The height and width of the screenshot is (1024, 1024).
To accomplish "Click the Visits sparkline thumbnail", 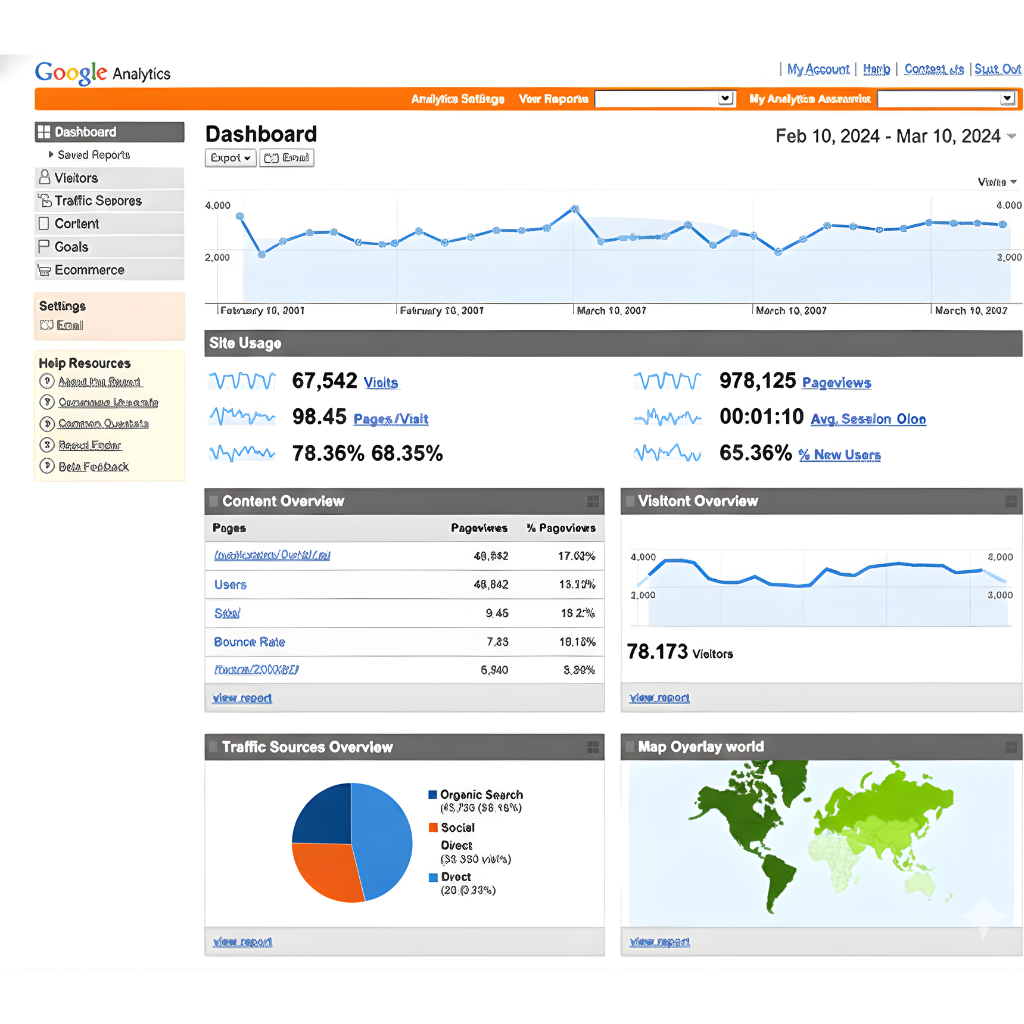I will (242, 381).
